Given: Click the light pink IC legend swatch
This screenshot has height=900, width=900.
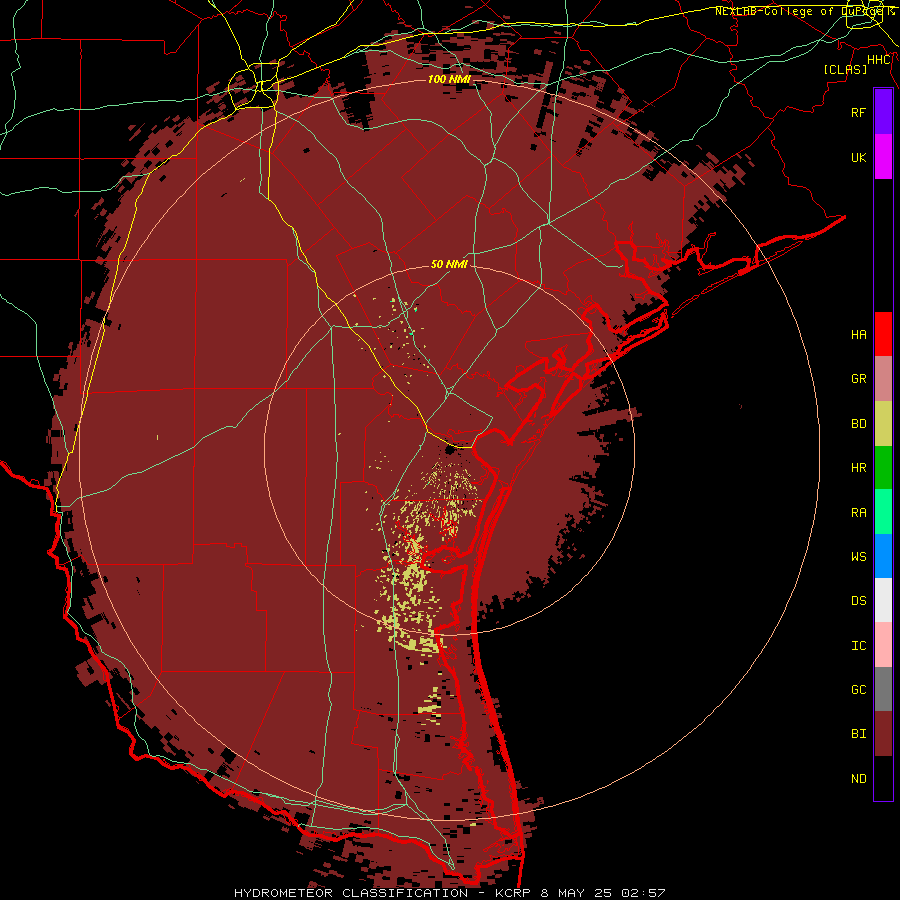Looking at the screenshot, I should click(x=883, y=645).
